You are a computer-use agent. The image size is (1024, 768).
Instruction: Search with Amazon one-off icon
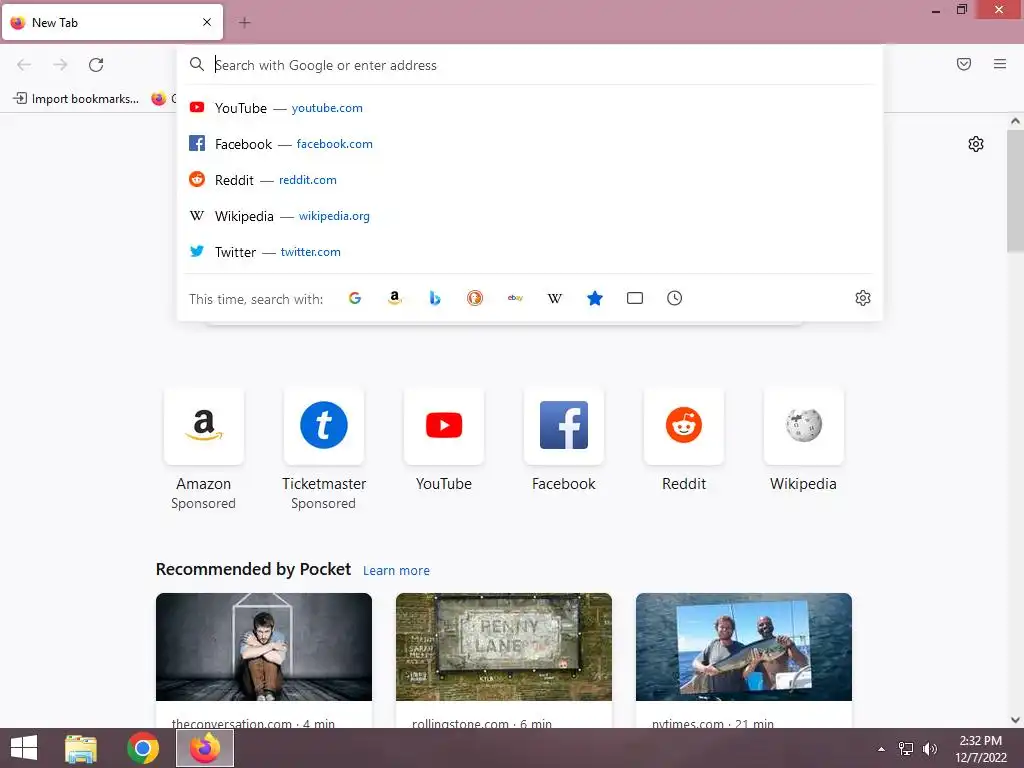[x=394, y=298]
